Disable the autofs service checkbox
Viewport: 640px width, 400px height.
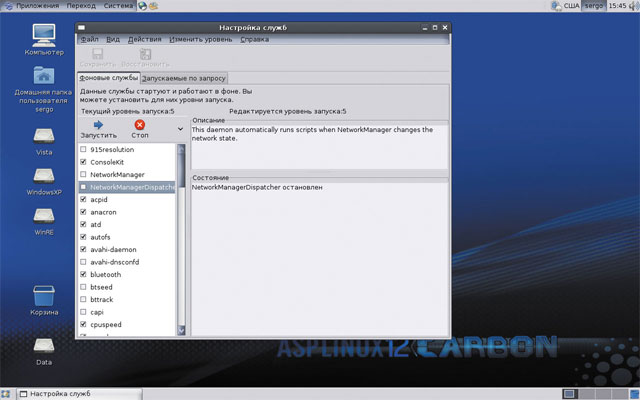pyautogui.click(x=83, y=237)
